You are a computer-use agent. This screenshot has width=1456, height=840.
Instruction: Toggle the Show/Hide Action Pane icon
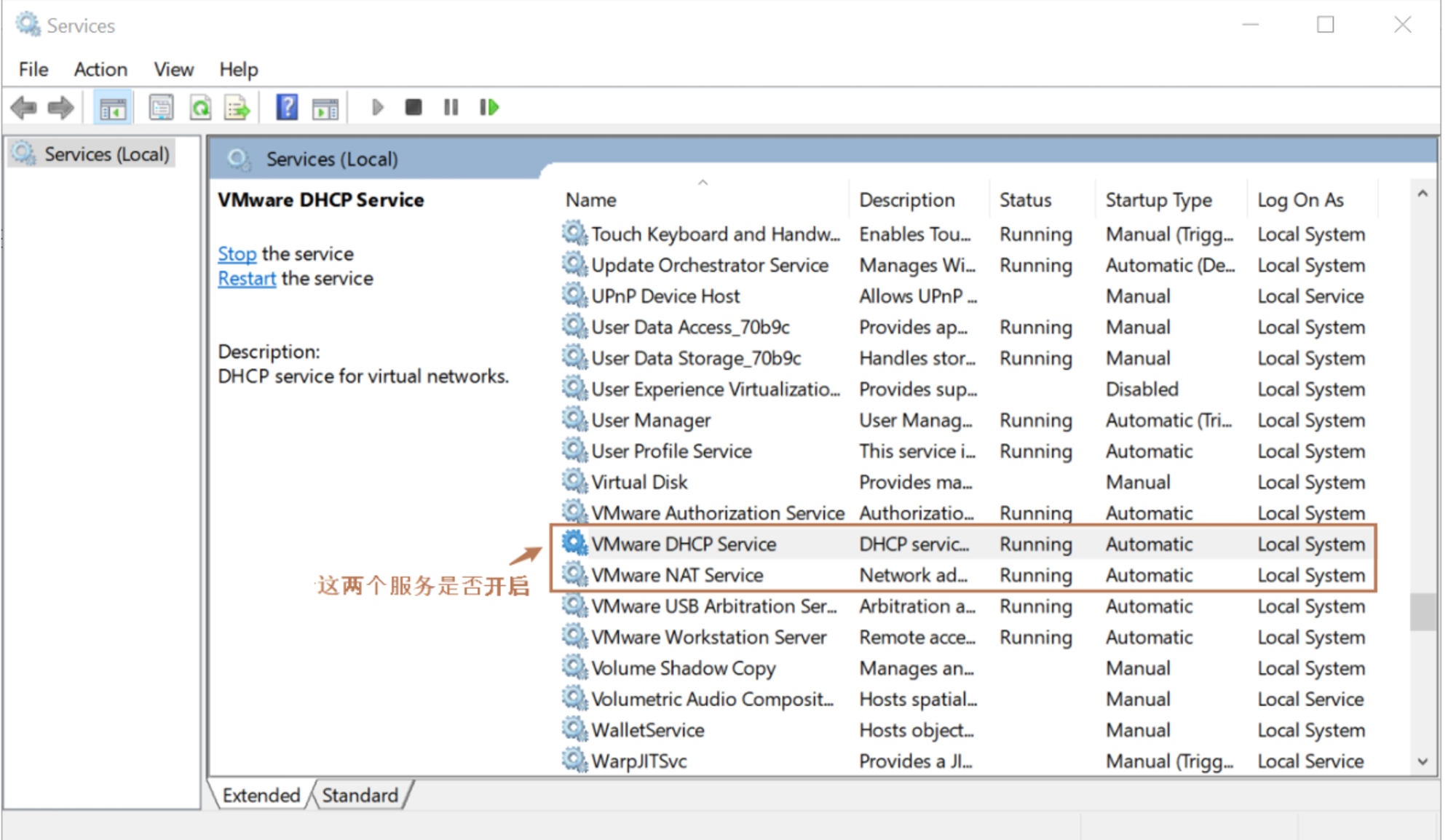325,108
